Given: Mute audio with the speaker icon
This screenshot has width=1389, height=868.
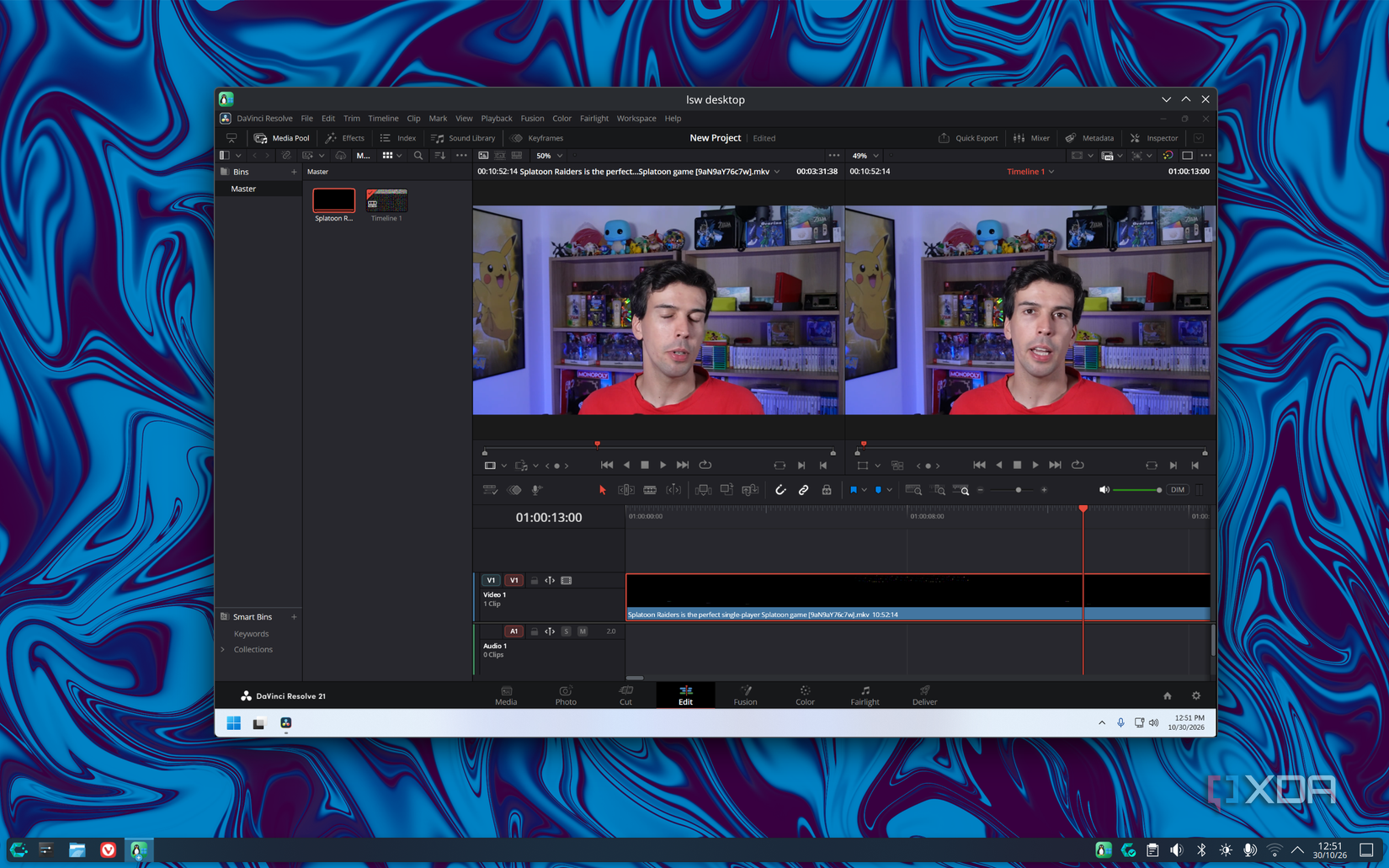Looking at the screenshot, I should [1104, 490].
